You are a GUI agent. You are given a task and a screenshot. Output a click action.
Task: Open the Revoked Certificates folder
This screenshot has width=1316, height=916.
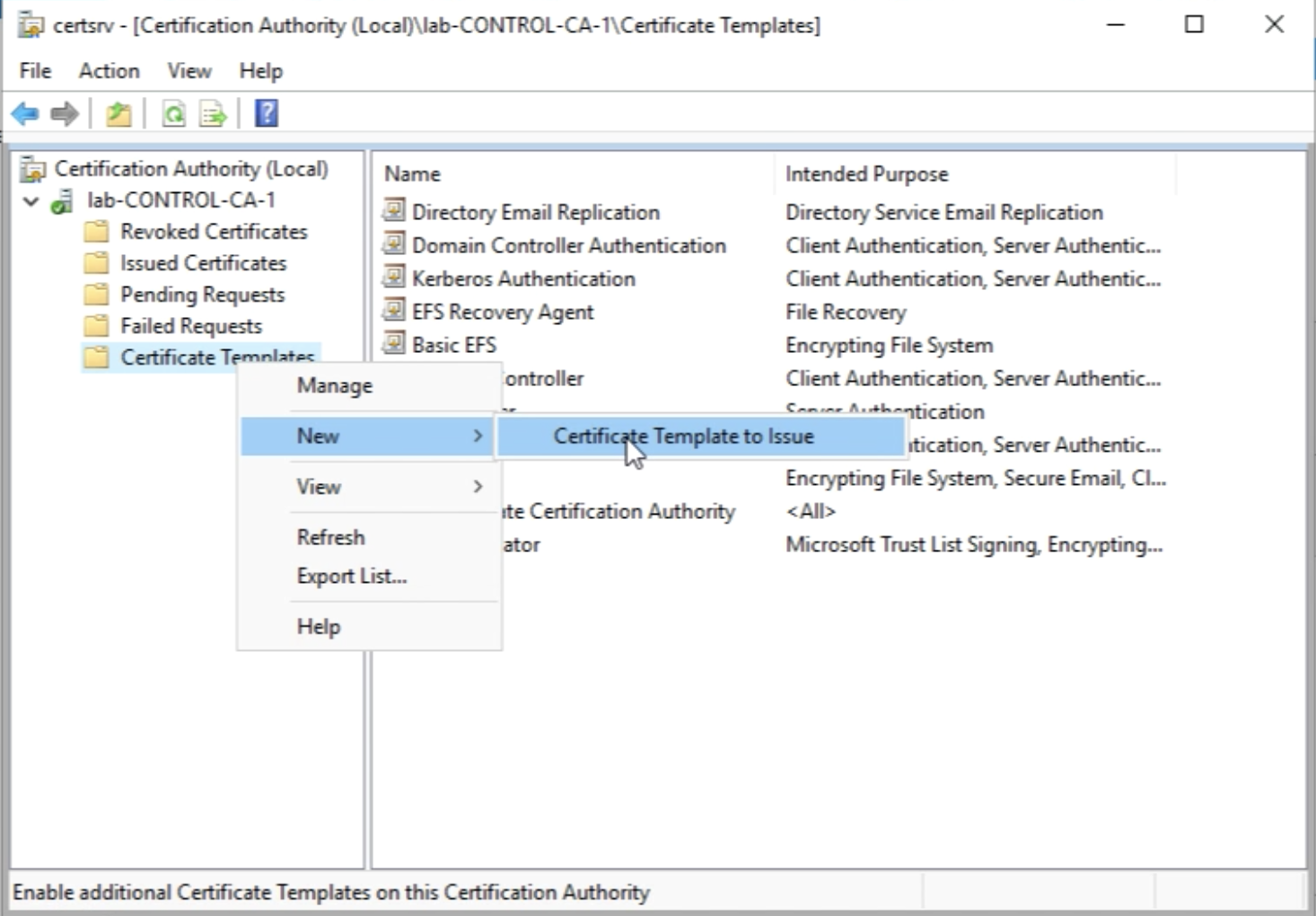coord(214,232)
